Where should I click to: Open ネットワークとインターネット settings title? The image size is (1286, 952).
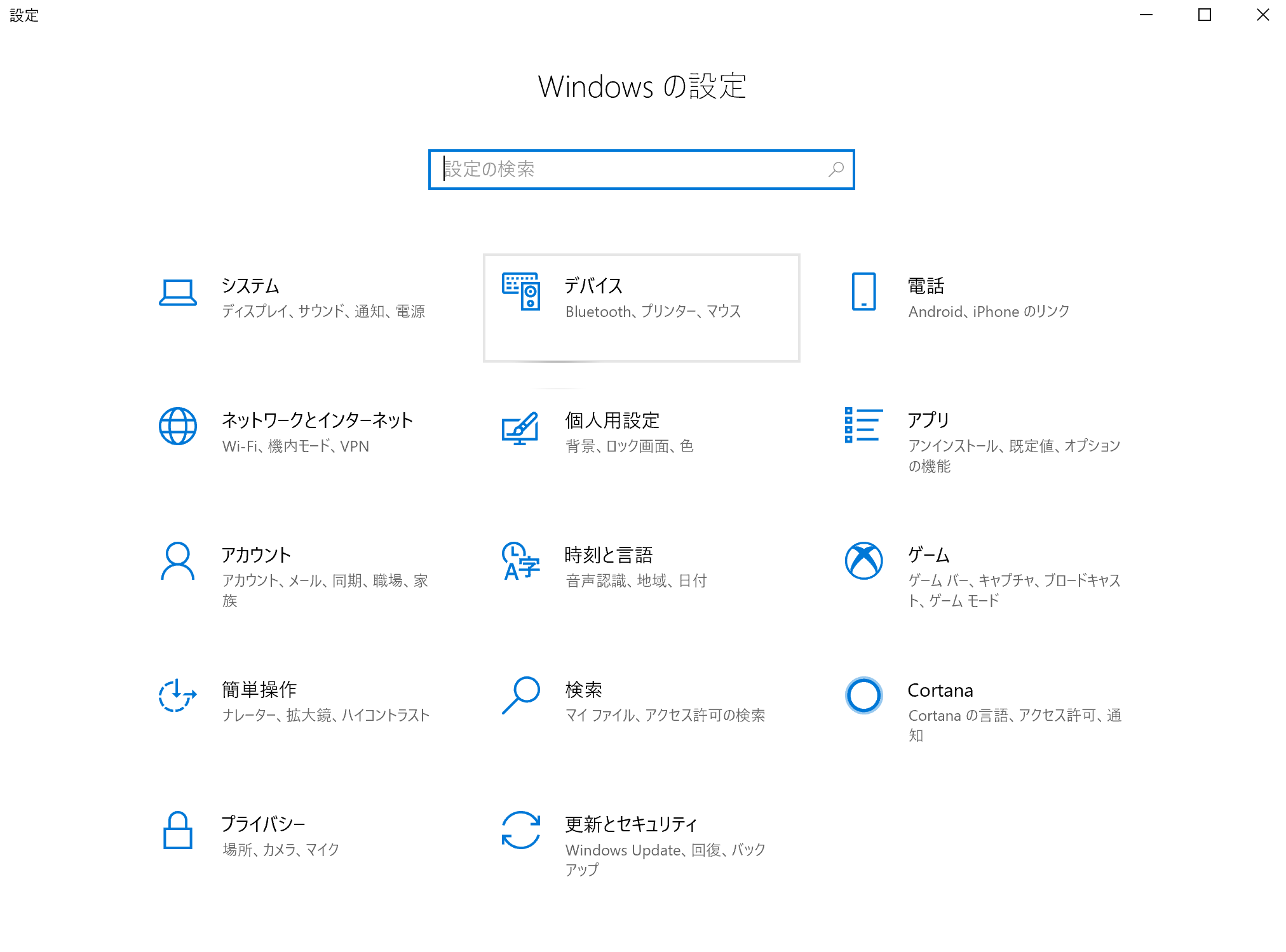317,420
